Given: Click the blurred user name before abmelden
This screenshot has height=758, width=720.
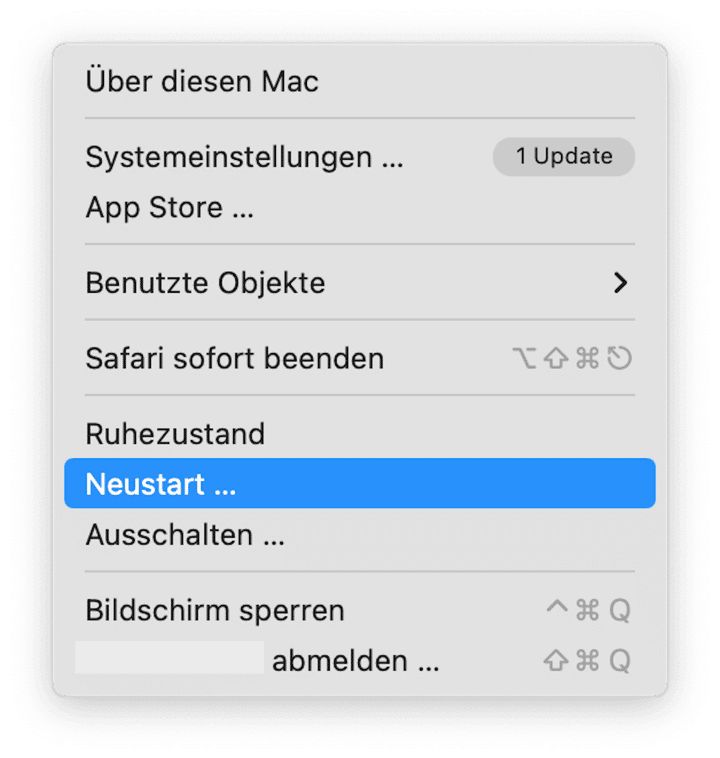Looking at the screenshot, I should pyautogui.click(x=170, y=657).
